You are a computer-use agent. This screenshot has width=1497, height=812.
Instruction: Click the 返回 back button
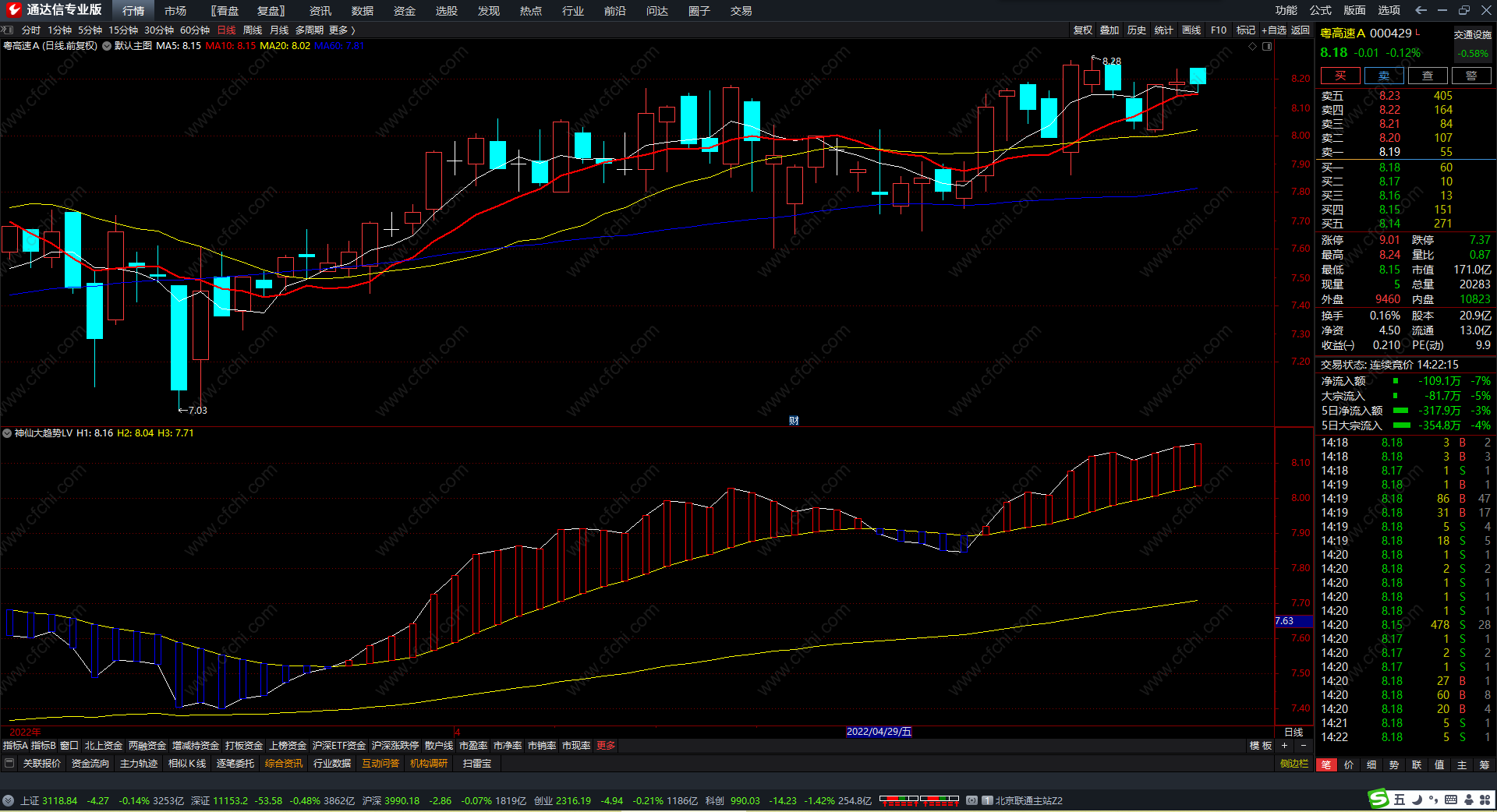pos(1301,30)
